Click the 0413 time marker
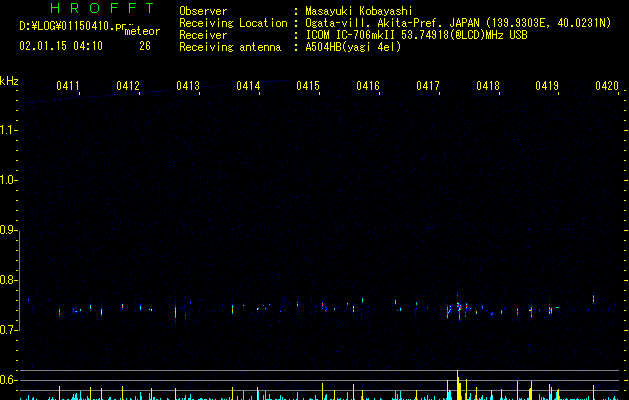Screen dimensions: 629x400 point(188,86)
